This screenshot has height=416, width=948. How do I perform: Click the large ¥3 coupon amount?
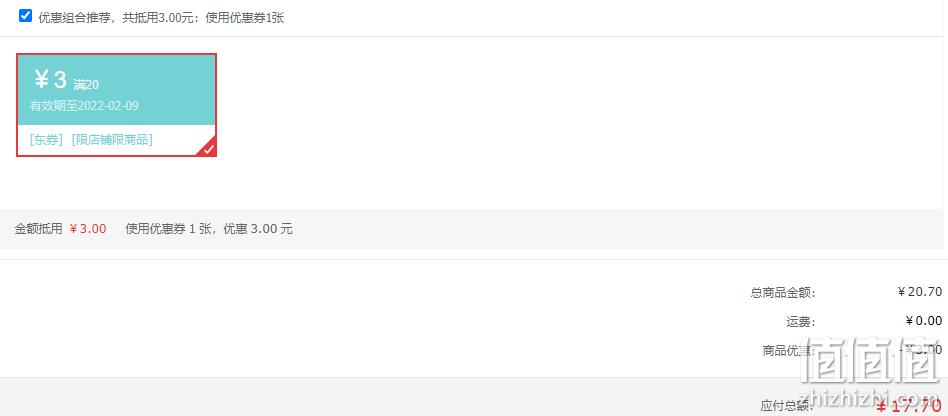(x=50, y=79)
